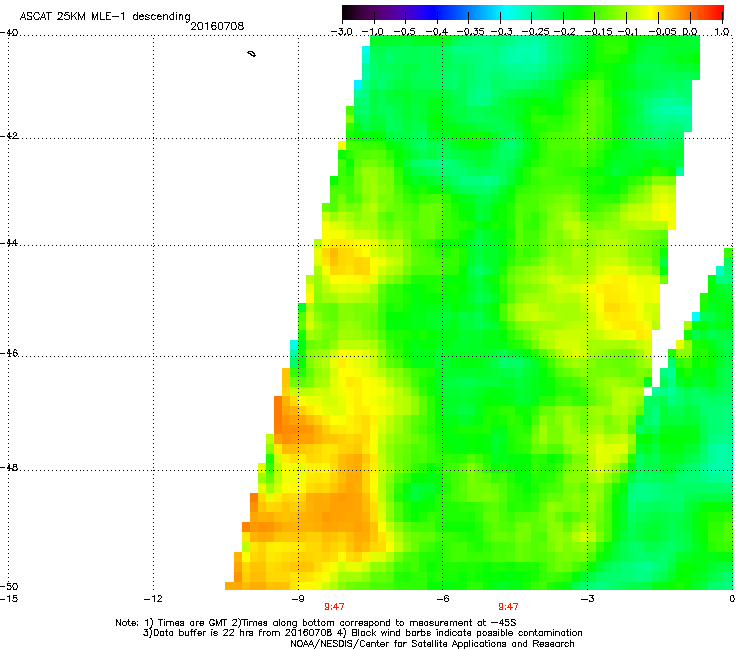
Task: Click the -1.0 color bar label
Action: 372,32
